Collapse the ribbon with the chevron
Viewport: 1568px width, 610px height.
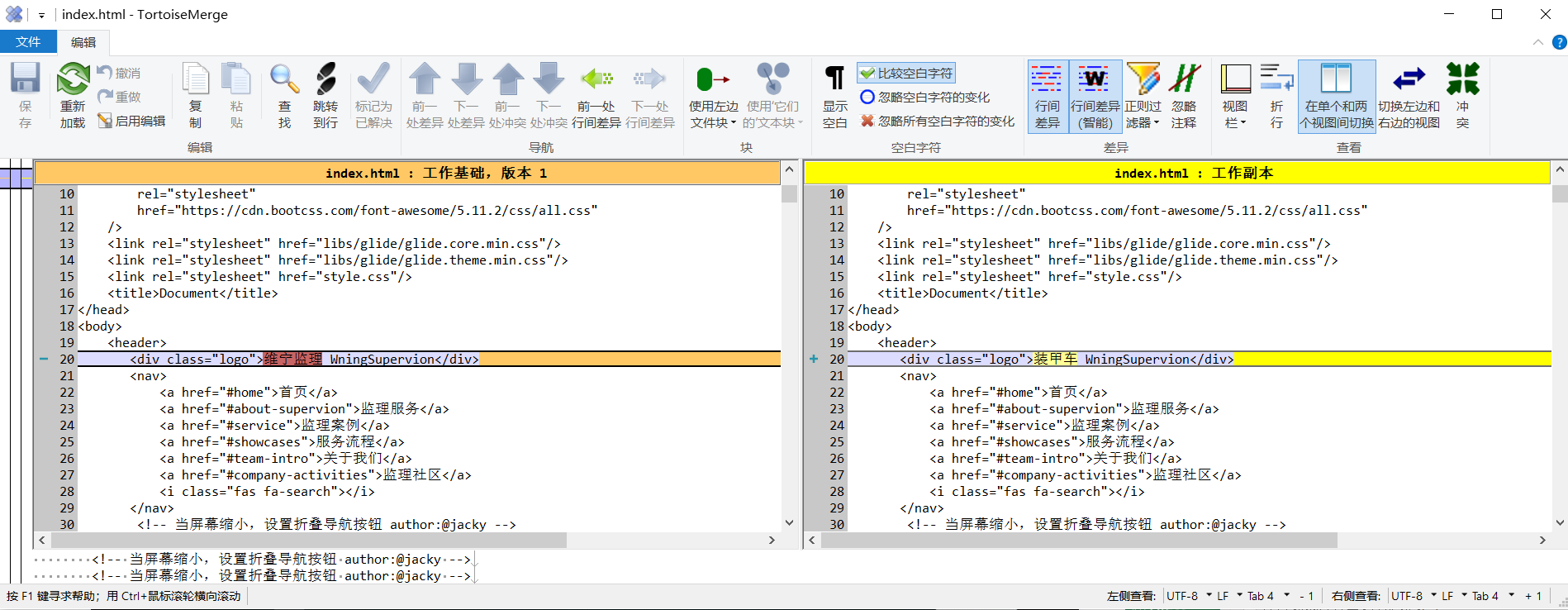click(x=1537, y=42)
